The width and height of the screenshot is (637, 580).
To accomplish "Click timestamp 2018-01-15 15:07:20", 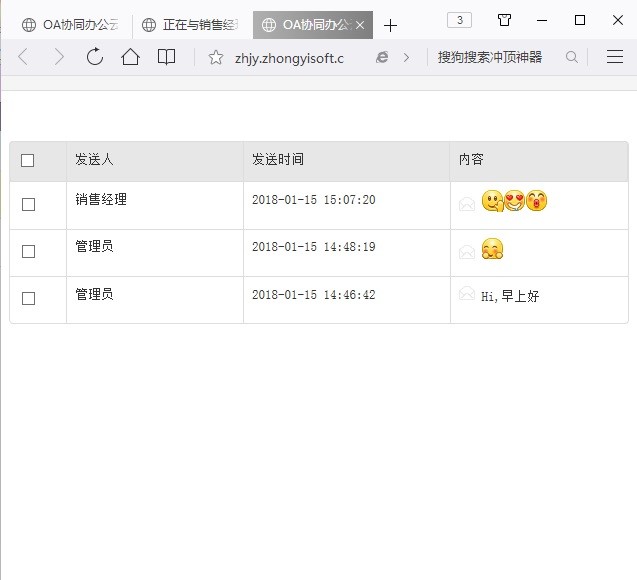I will tap(314, 200).
